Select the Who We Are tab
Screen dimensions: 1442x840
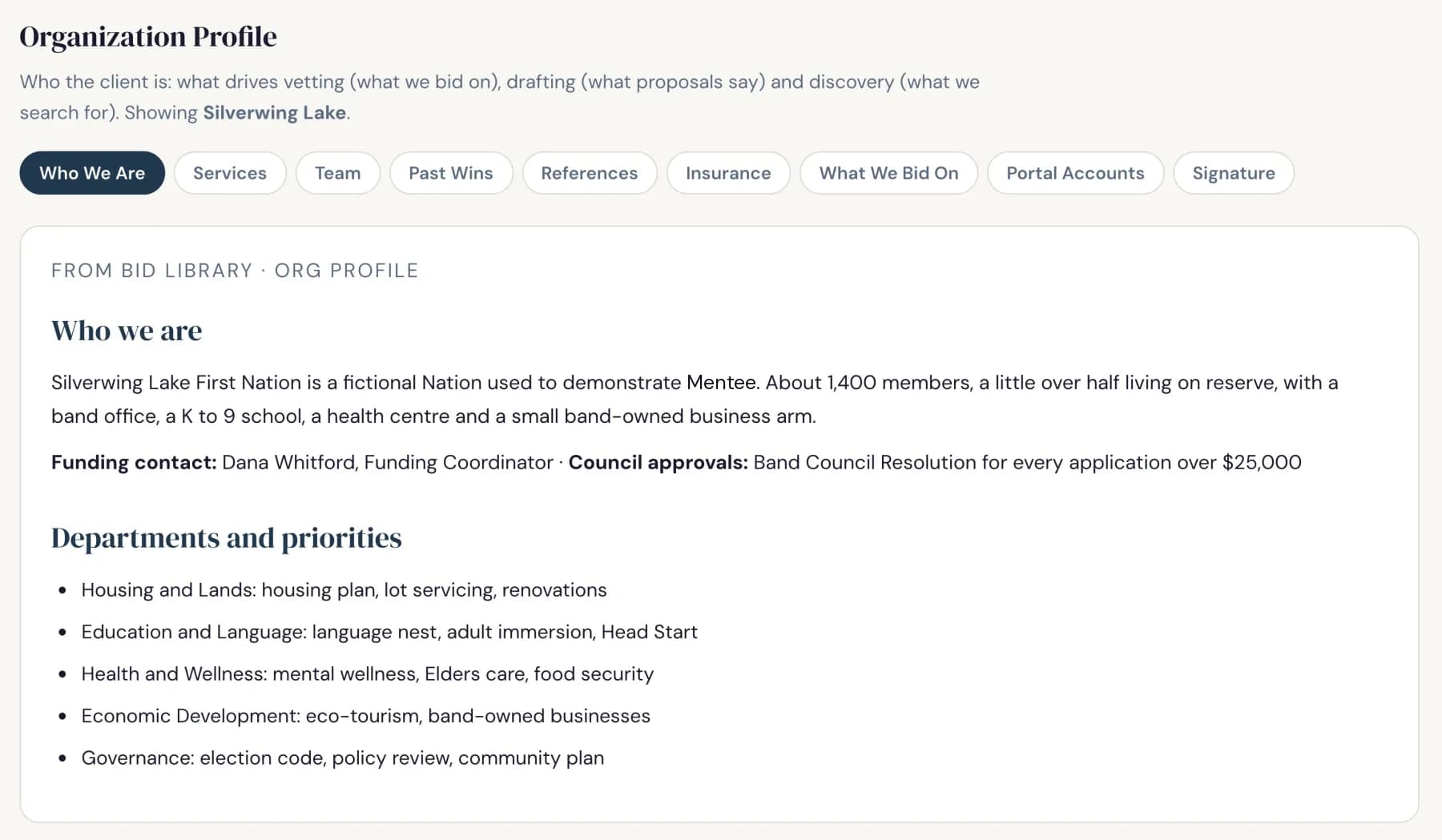click(92, 173)
